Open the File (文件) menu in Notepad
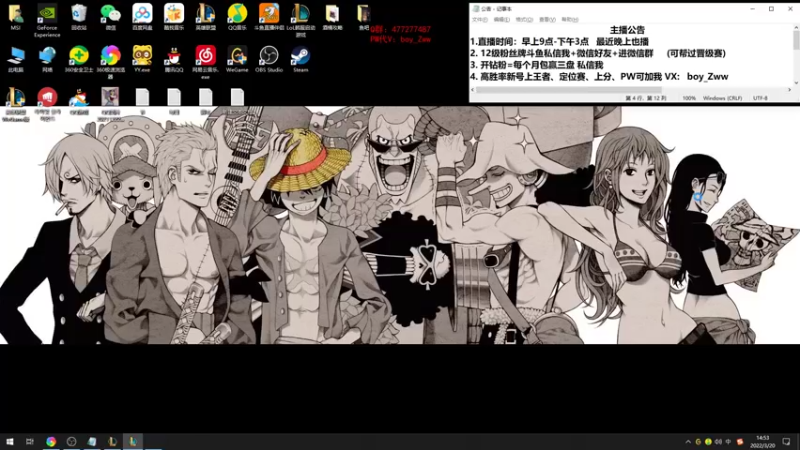The image size is (800, 450). pyautogui.click(x=480, y=19)
